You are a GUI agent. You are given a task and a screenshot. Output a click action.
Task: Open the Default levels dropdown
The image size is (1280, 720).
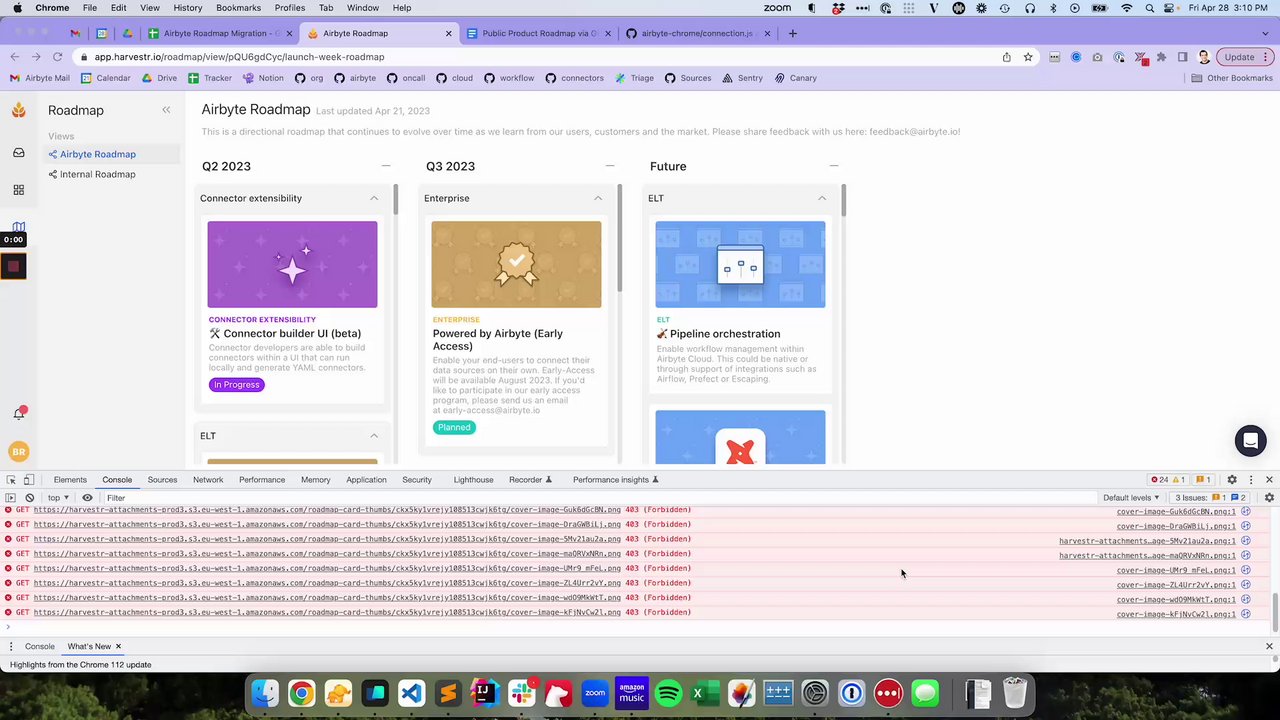pyautogui.click(x=1131, y=497)
